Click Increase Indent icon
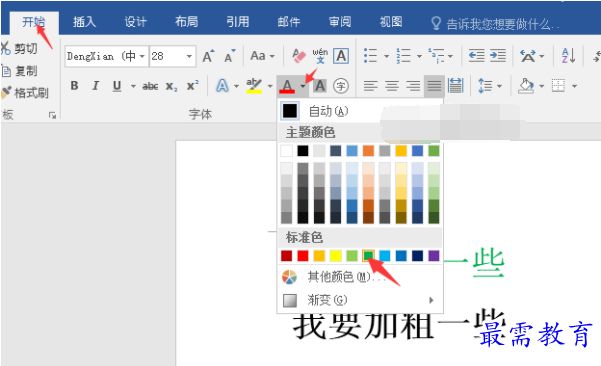Screen dimensions: 601x366 pos(498,56)
